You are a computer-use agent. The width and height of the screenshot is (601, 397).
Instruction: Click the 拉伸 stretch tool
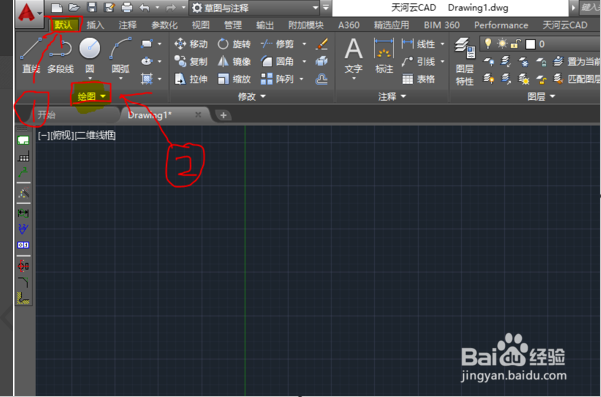pos(191,79)
